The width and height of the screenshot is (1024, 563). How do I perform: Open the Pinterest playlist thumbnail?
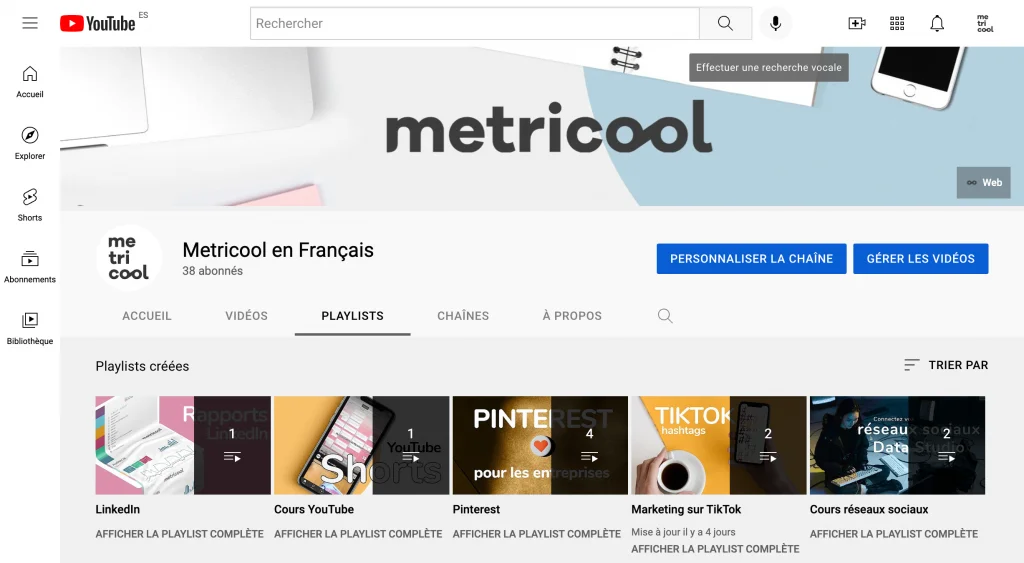(x=540, y=445)
